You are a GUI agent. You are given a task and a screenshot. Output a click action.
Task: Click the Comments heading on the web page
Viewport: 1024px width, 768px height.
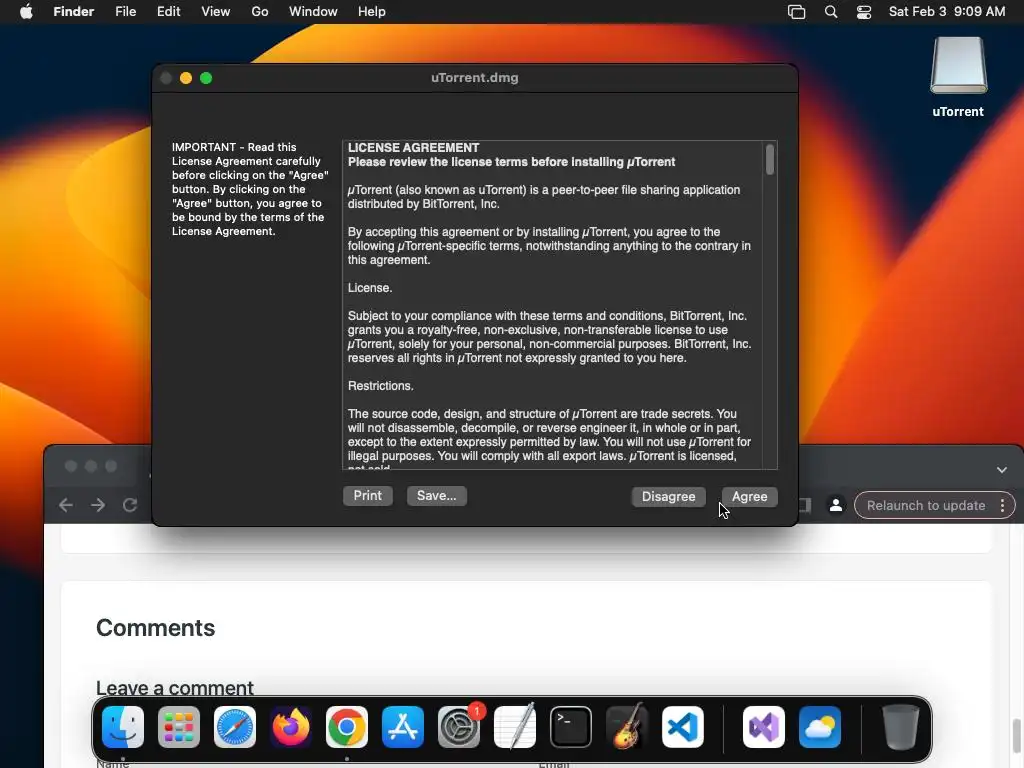pyautogui.click(x=155, y=628)
